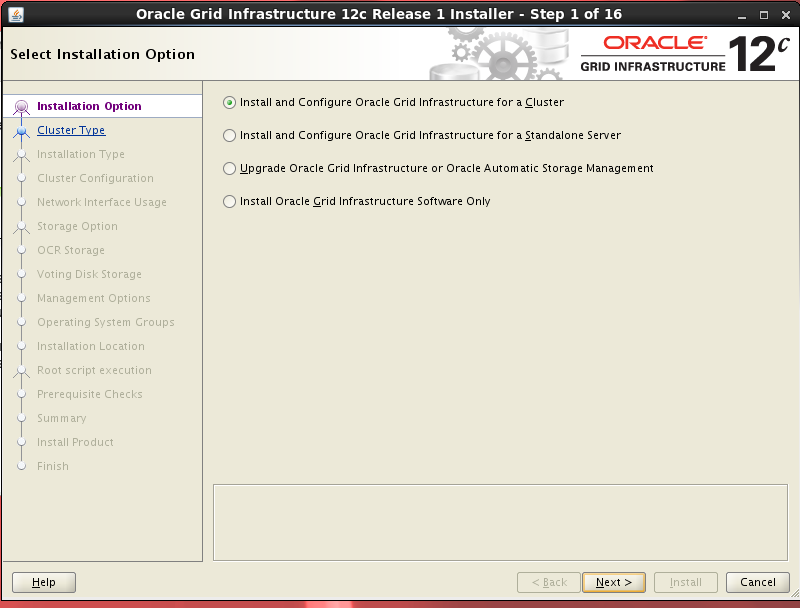Click the Root script execution step text
Viewport: 800px width, 608px height.
click(94, 370)
